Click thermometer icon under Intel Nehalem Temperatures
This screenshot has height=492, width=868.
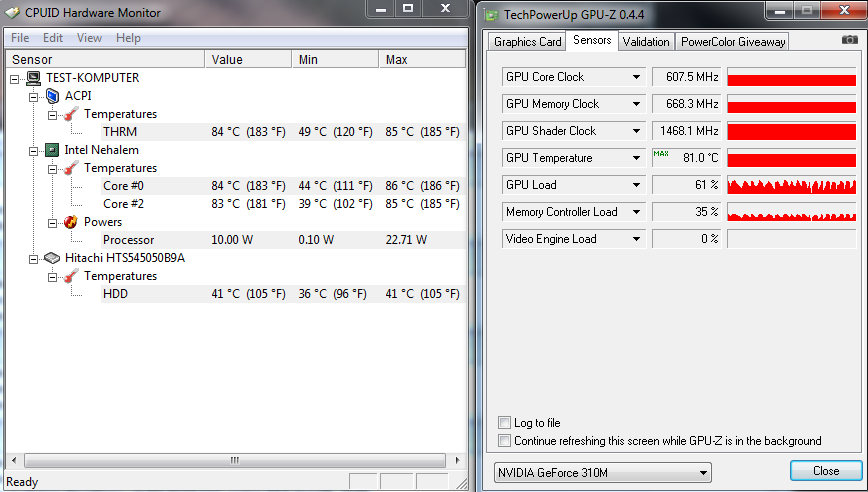coord(71,168)
